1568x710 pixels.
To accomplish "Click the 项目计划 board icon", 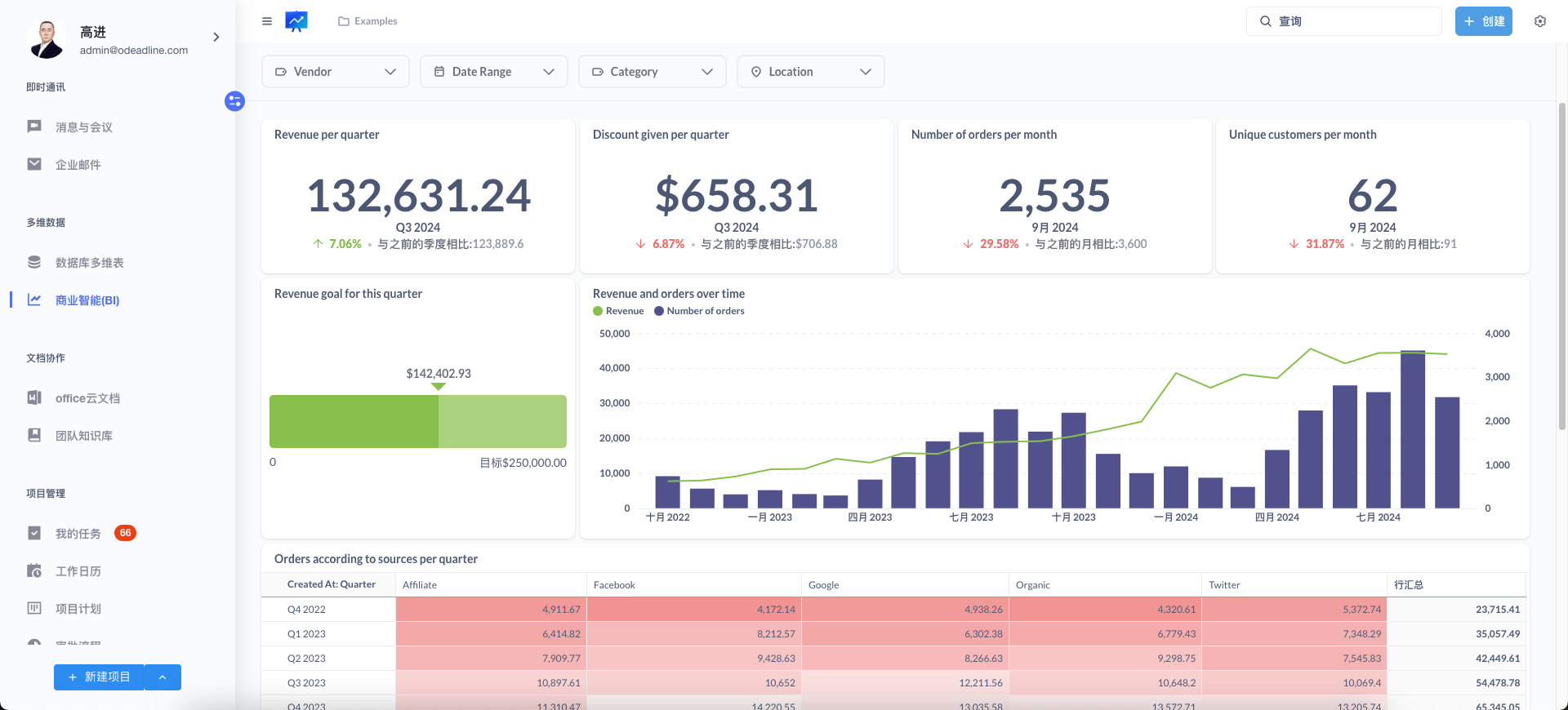I will [34, 608].
